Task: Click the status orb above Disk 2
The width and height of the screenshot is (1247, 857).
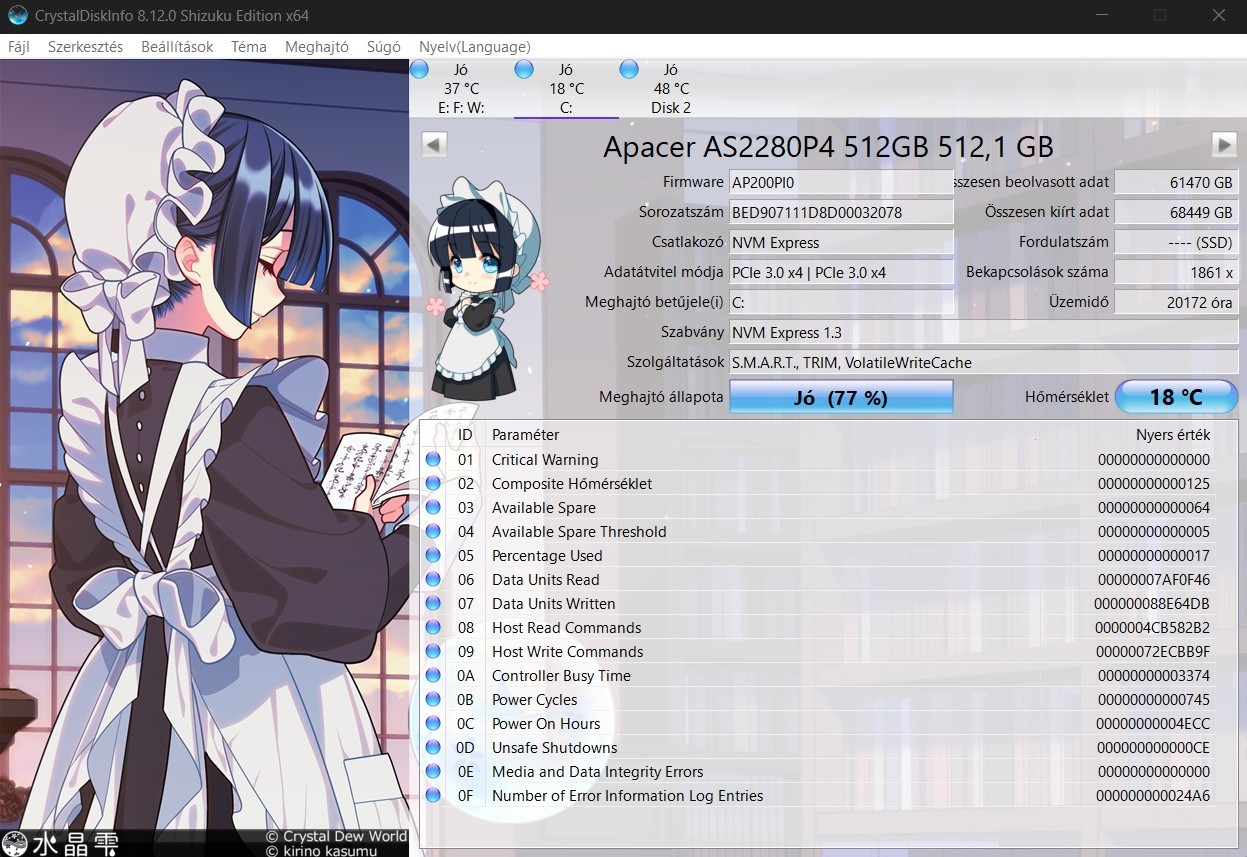Action: tap(629, 69)
